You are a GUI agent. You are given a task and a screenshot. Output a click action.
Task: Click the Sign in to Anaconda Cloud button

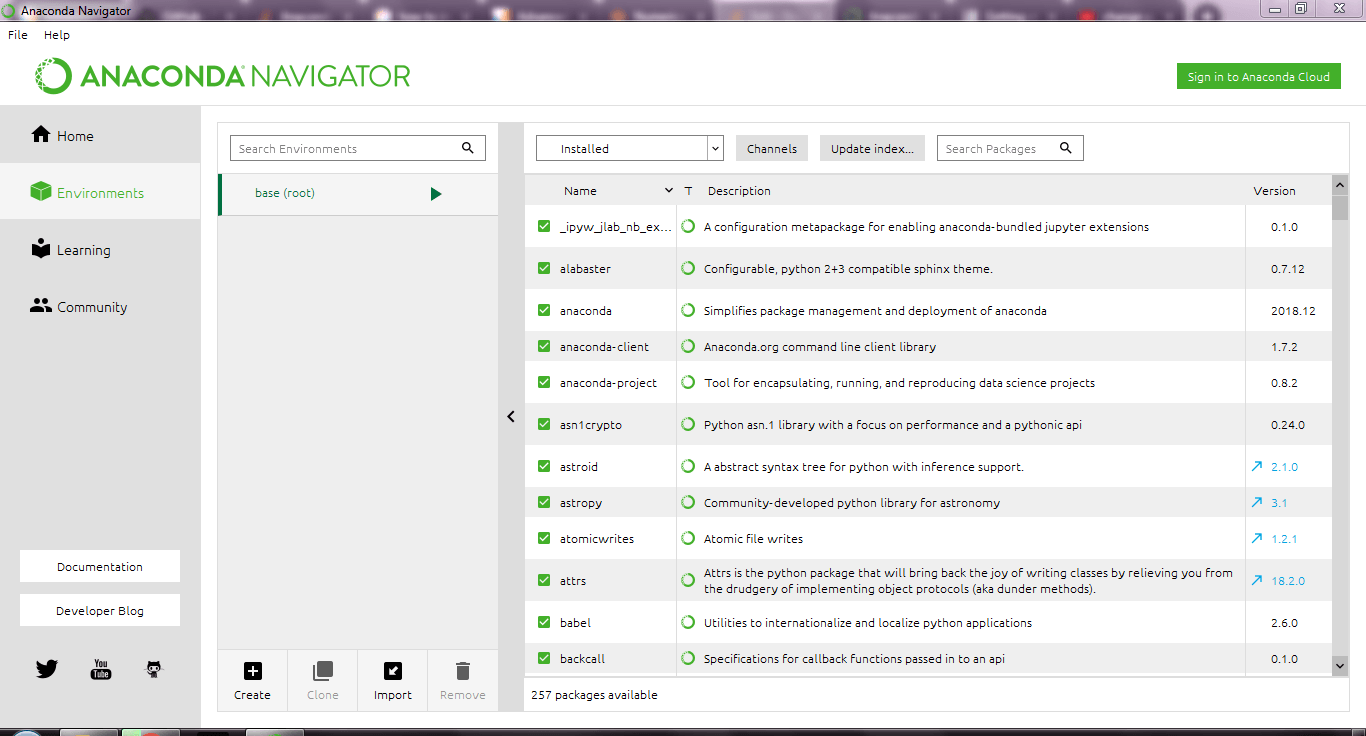[1258, 77]
